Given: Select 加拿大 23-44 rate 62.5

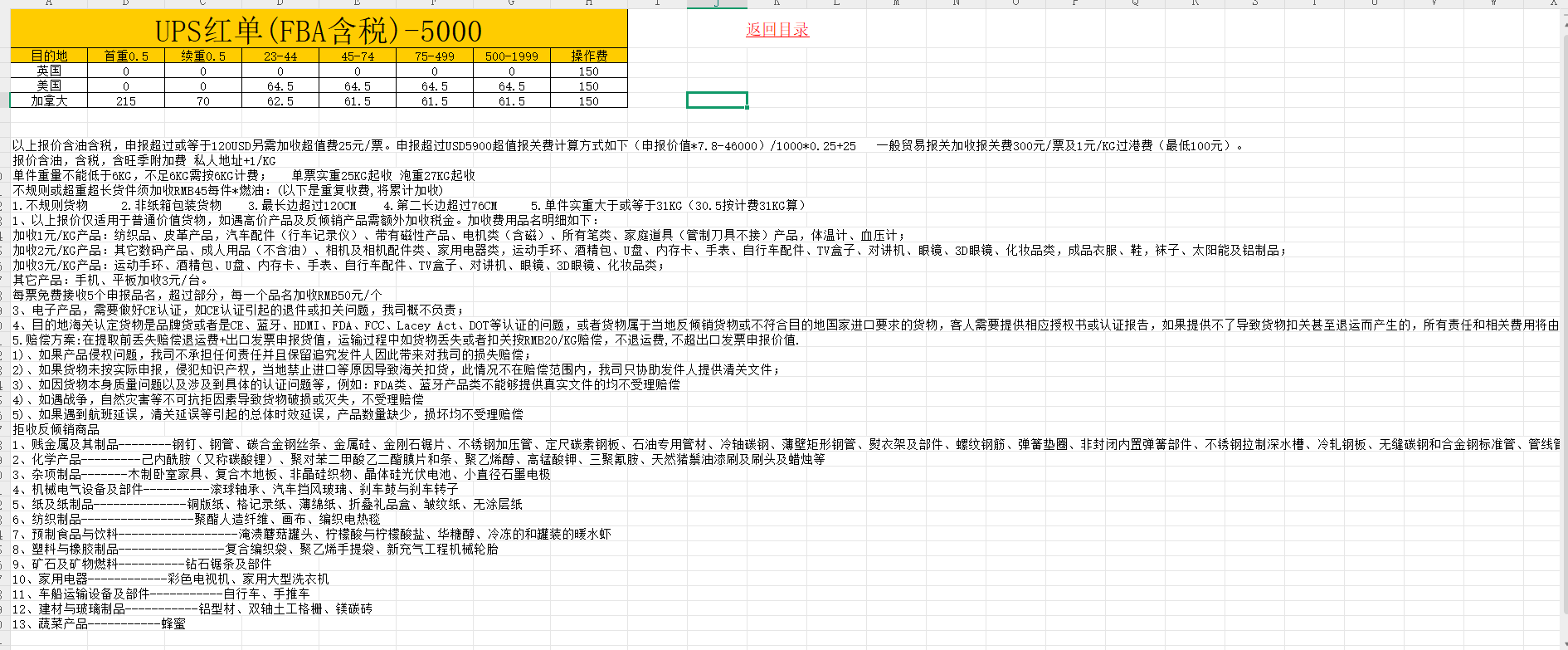Looking at the screenshot, I should 280,101.
